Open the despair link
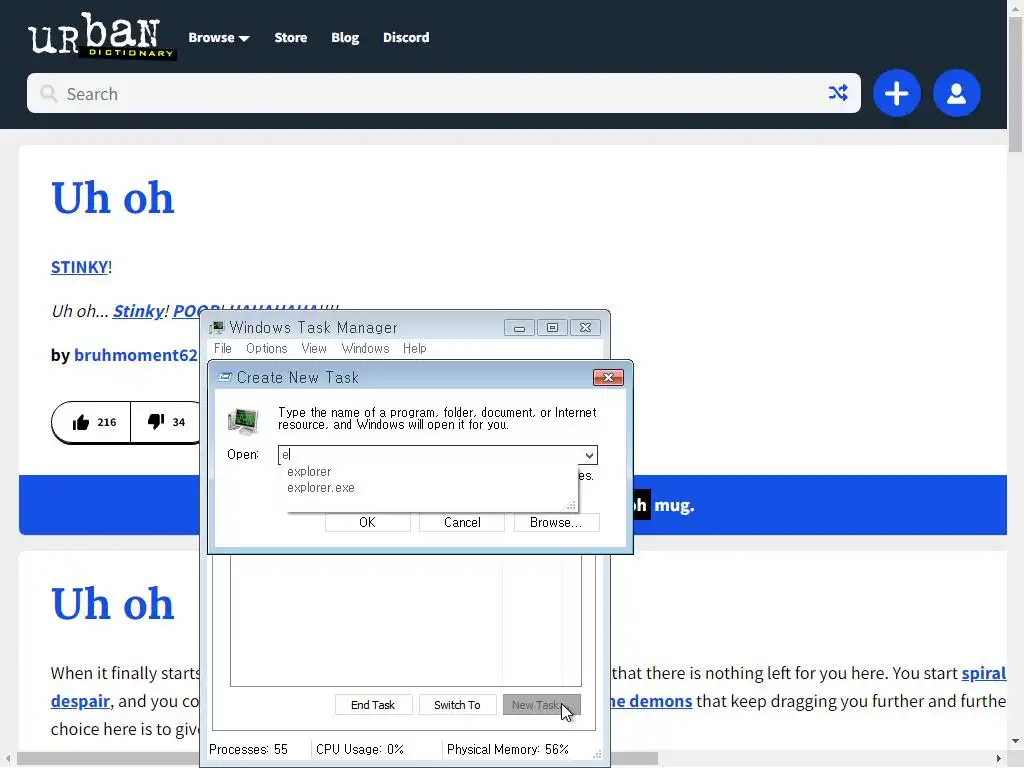Image resolution: width=1024 pixels, height=768 pixels. pos(80,701)
